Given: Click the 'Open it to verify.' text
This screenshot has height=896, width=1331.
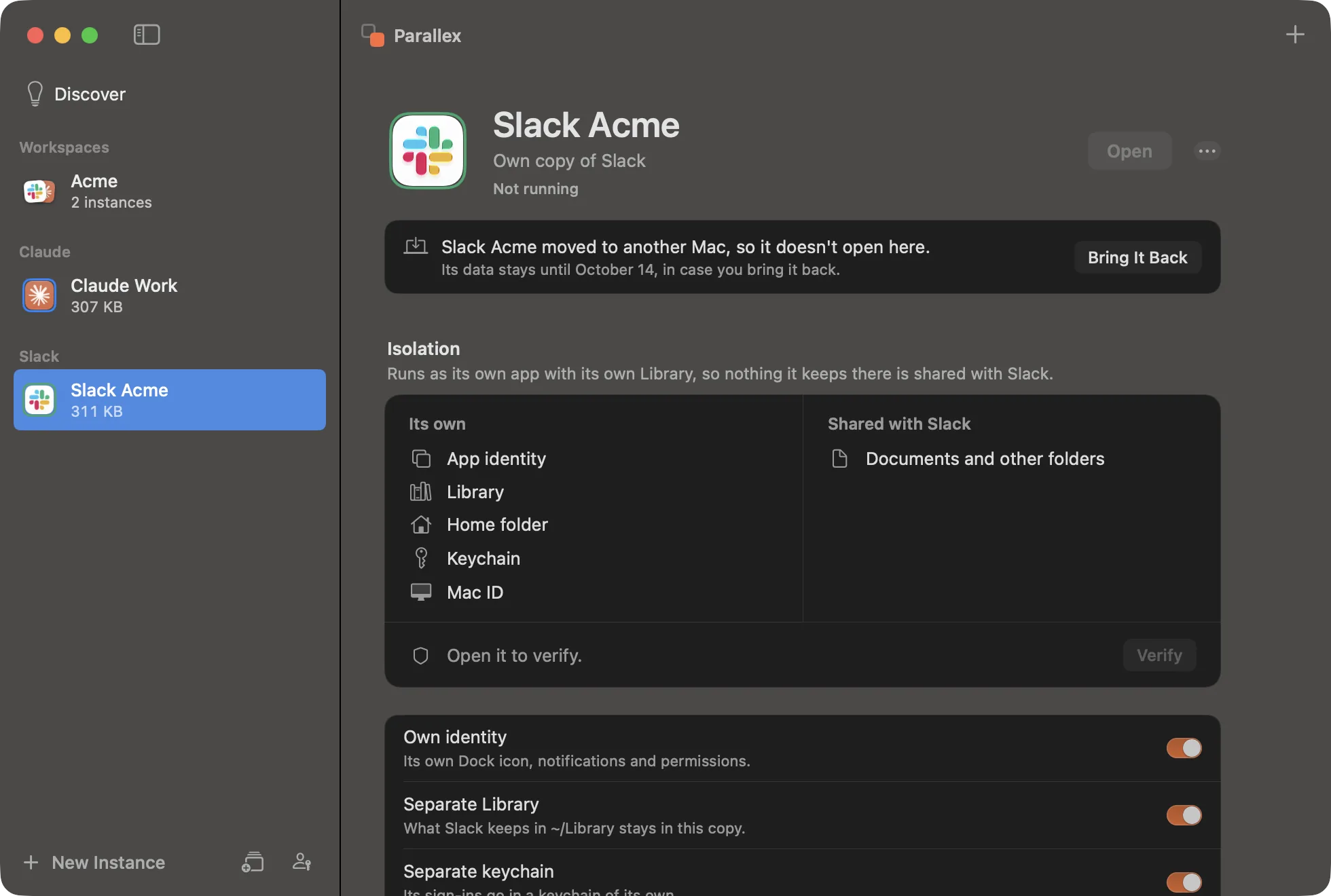Looking at the screenshot, I should click(x=514, y=656).
